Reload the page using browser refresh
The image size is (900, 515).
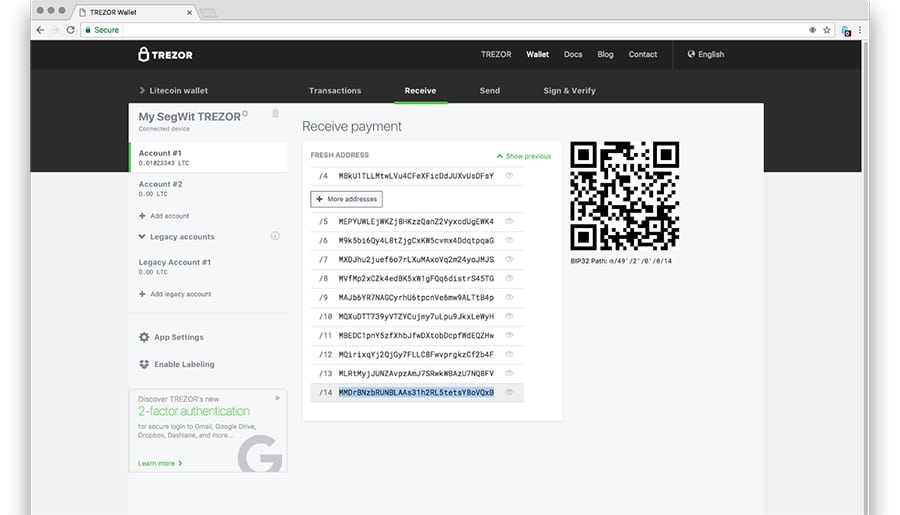70,30
